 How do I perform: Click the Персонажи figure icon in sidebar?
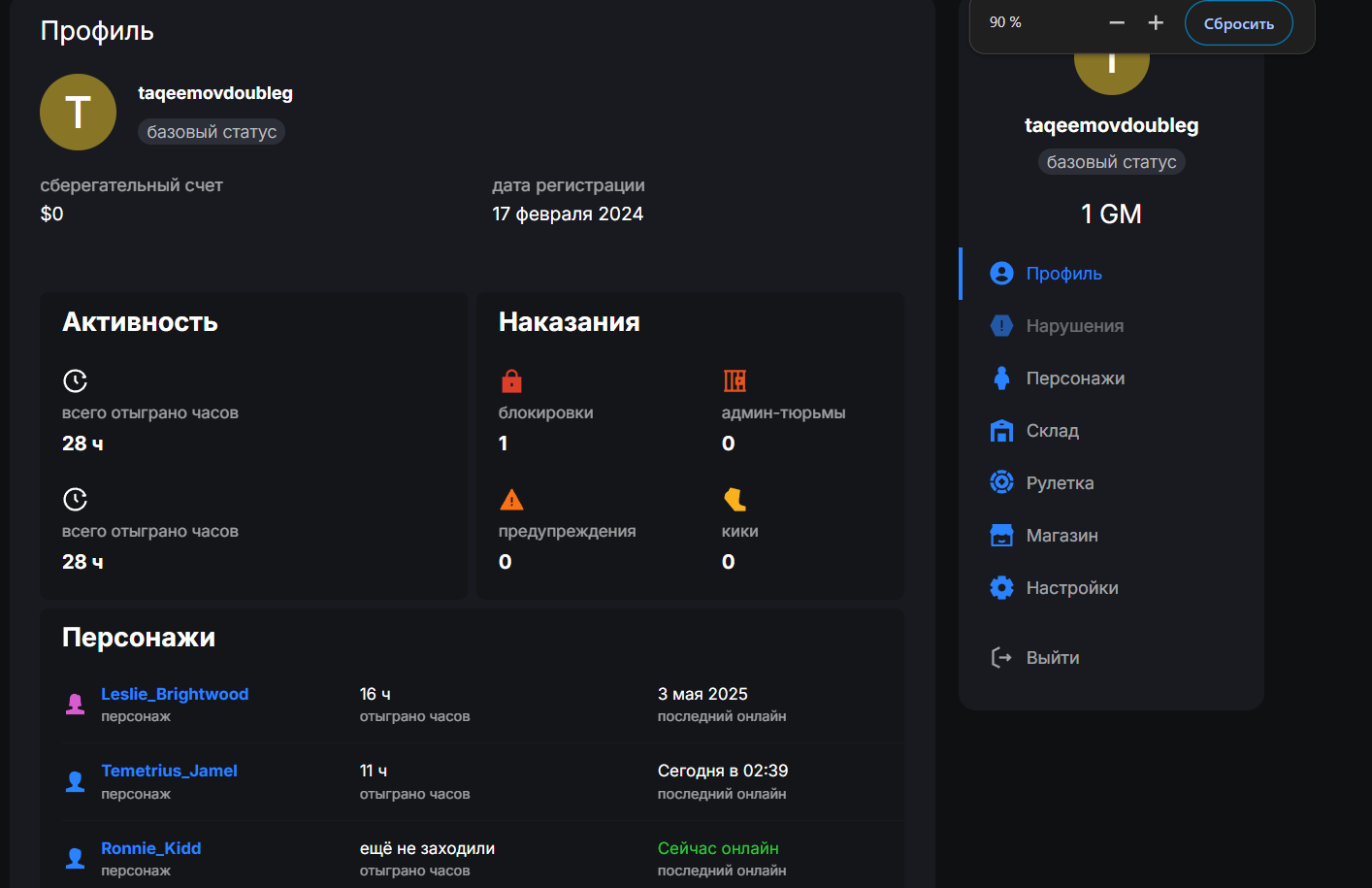click(x=1001, y=378)
